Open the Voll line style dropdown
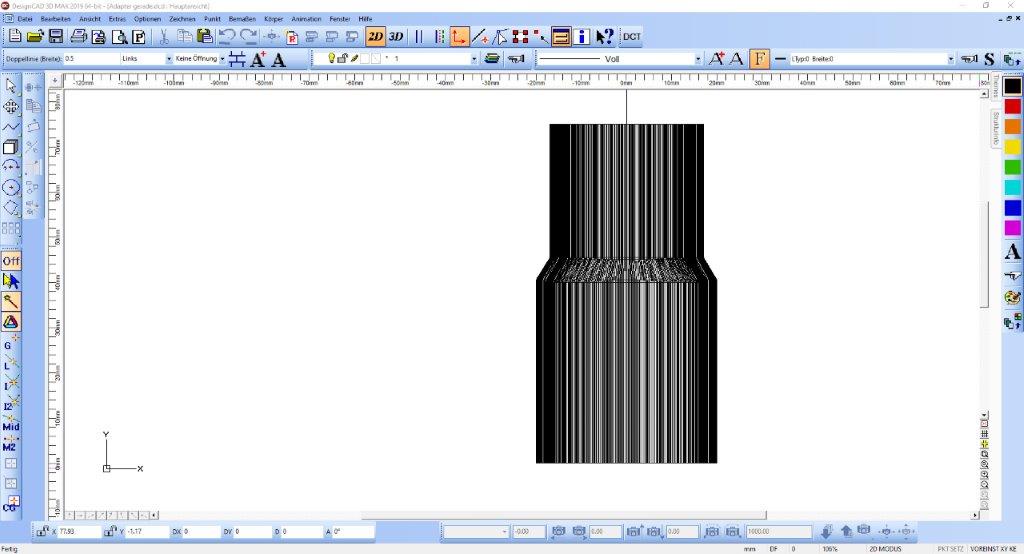The width and height of the screenshot is (1024, 554). coord(698,59)
